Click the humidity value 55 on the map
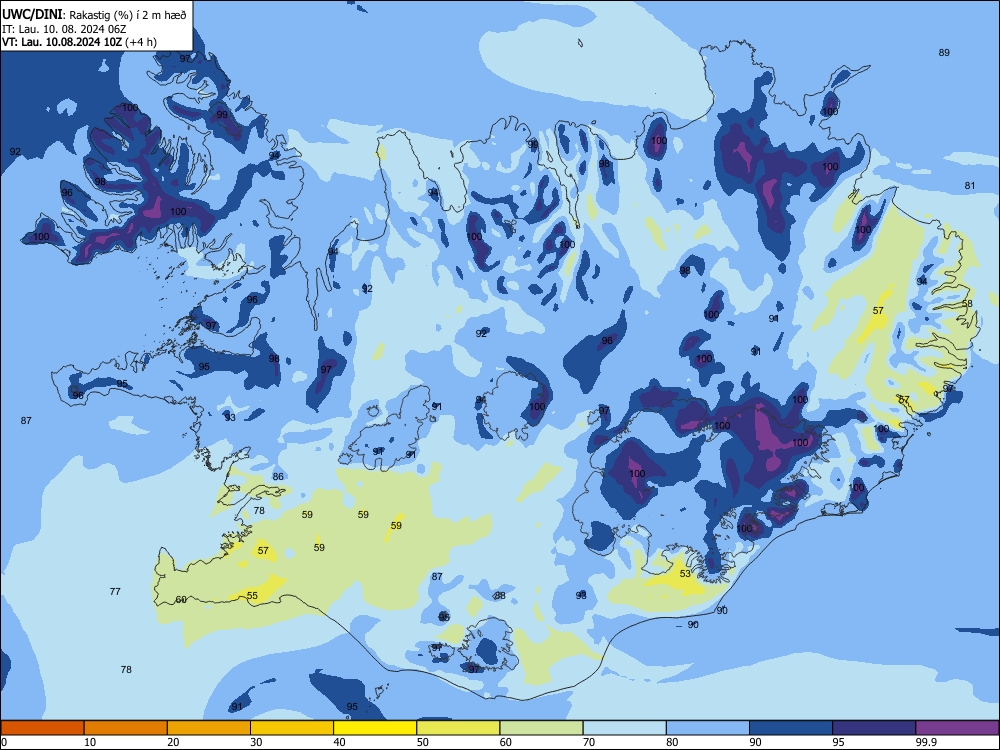Image resolution: width=1000 pixels, height=750 pixels. pyautogui.click(x=253, y=596)
